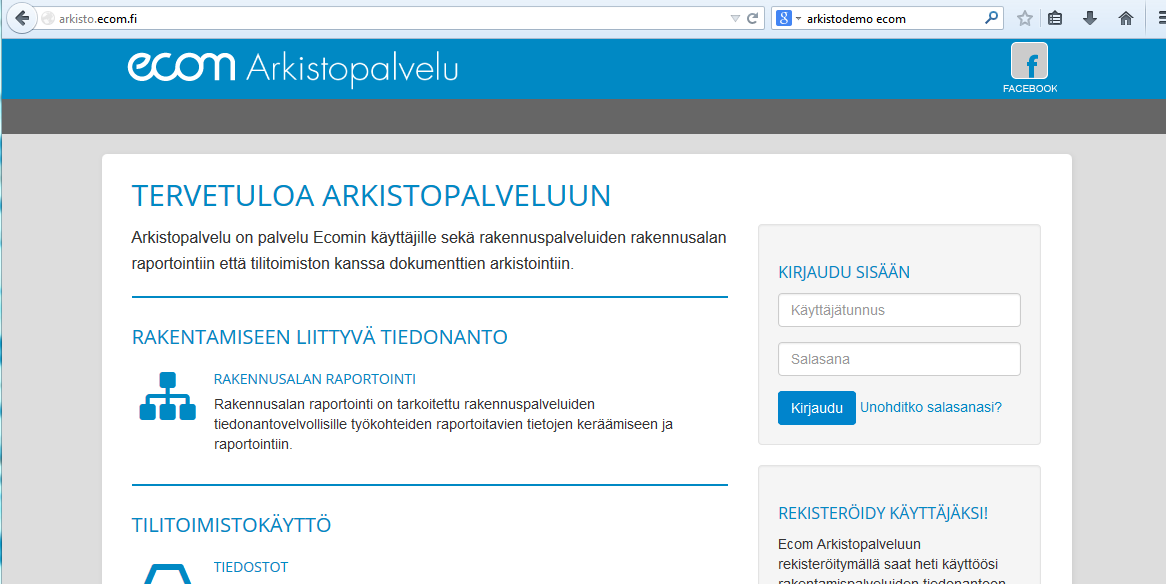Focus the Käyttäjätunnus username field

[899, 310]
